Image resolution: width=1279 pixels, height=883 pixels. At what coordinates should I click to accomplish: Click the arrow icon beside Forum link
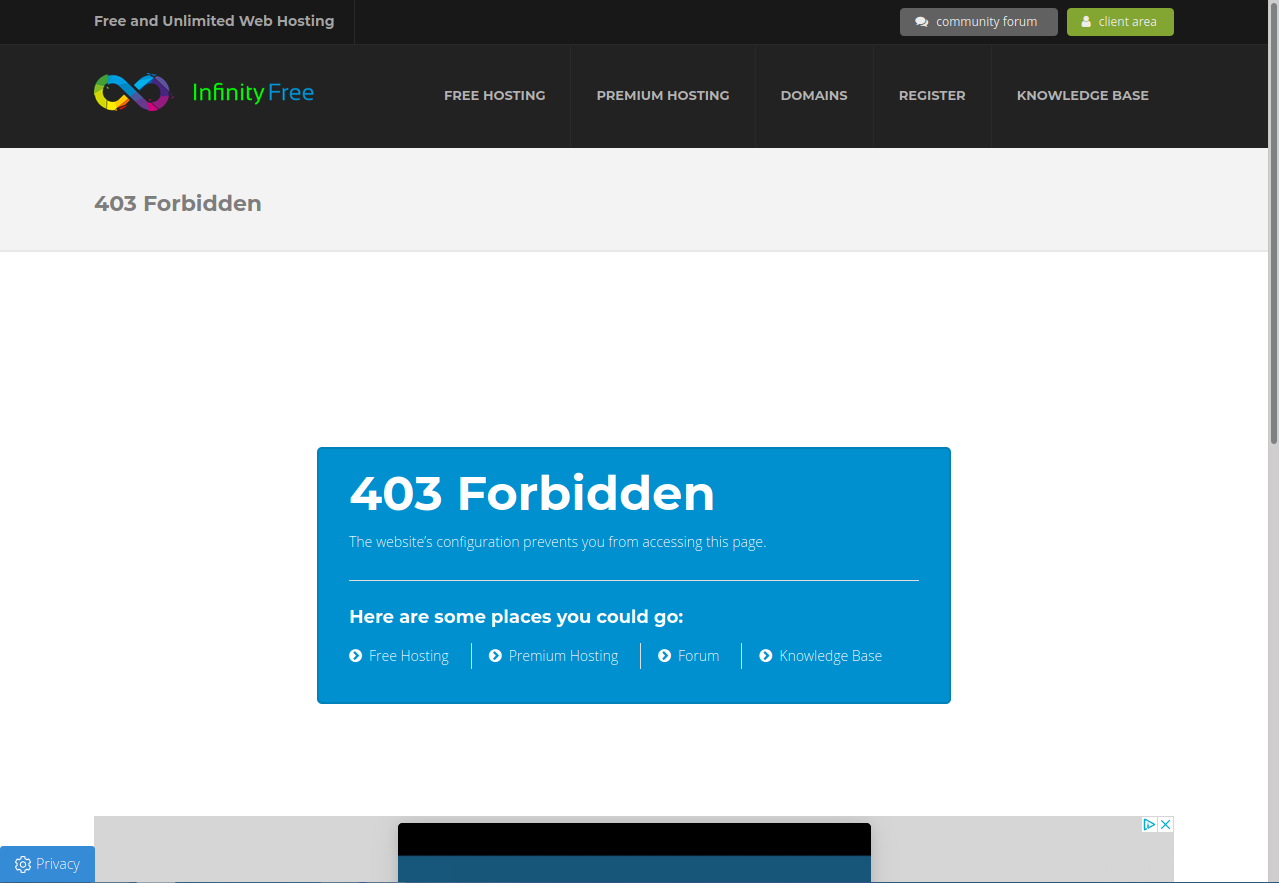[x=664, y=656]
